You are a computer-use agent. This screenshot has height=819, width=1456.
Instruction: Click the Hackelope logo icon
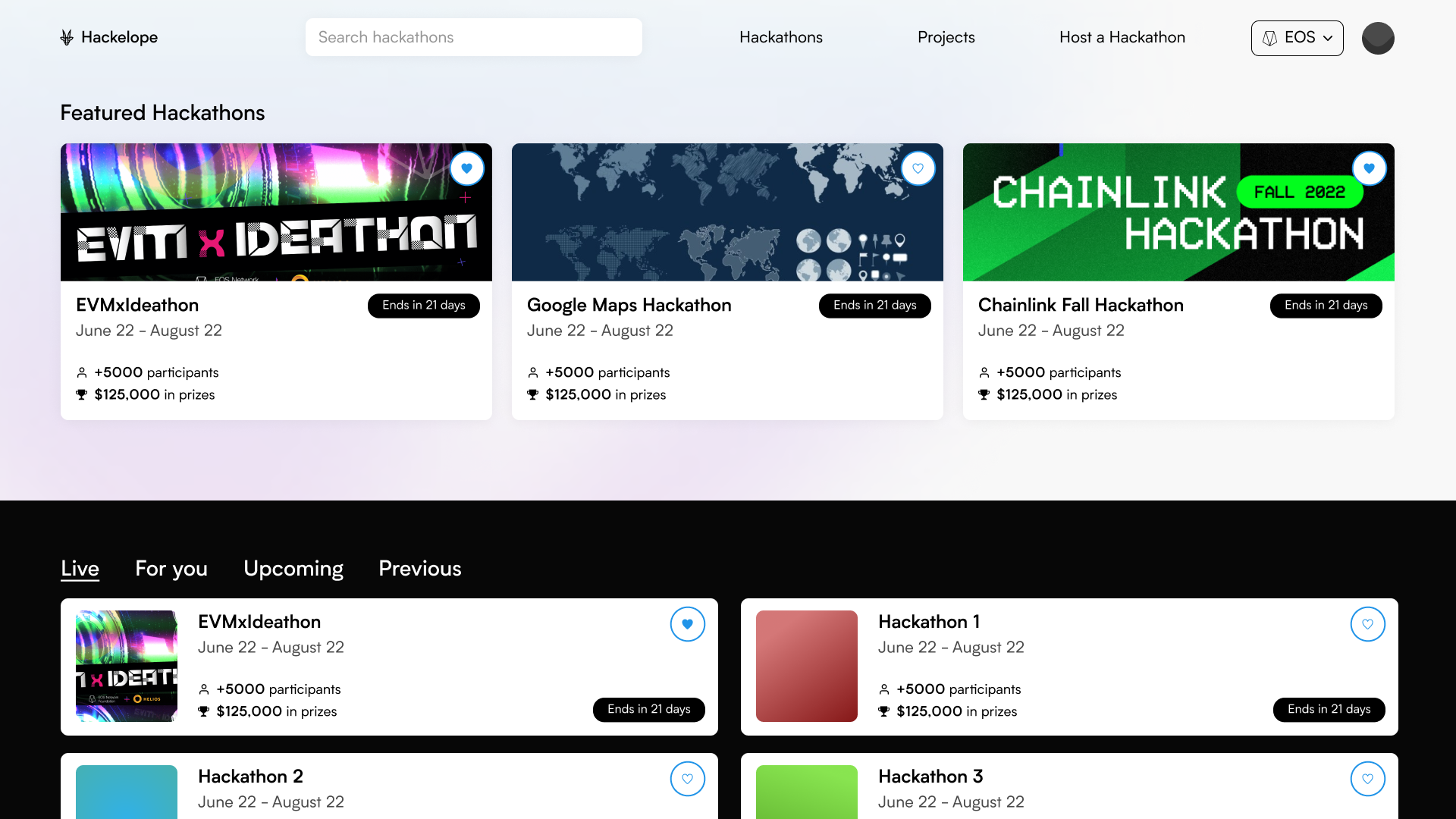67,37
